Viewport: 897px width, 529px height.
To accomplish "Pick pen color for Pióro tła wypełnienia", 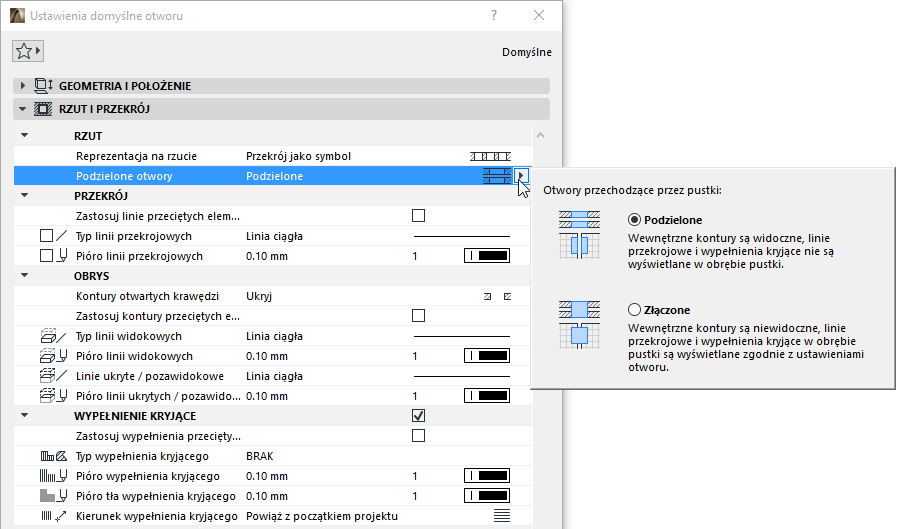I will (487, 496).
